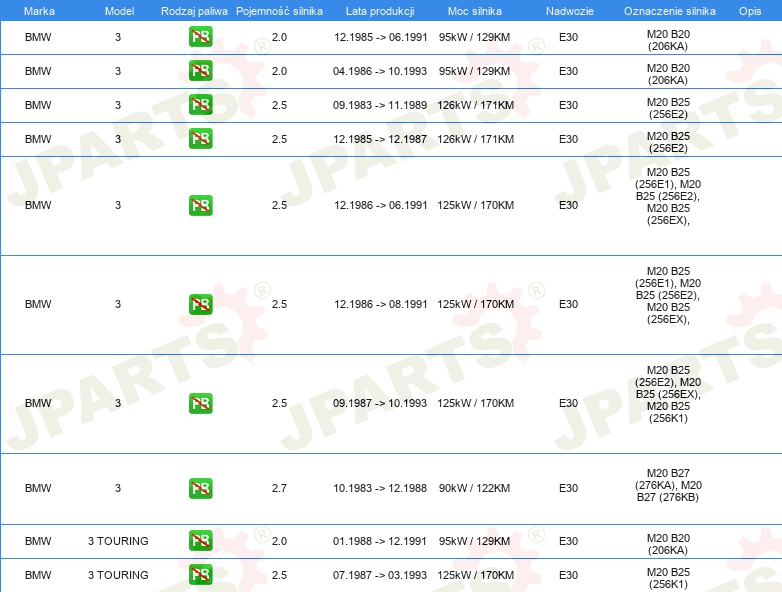The width and height of the screenshot is (782, 592).
Task: Click 125kW / 170KM in the 09.1987 -> 10.1993 row
Action: 475,403
